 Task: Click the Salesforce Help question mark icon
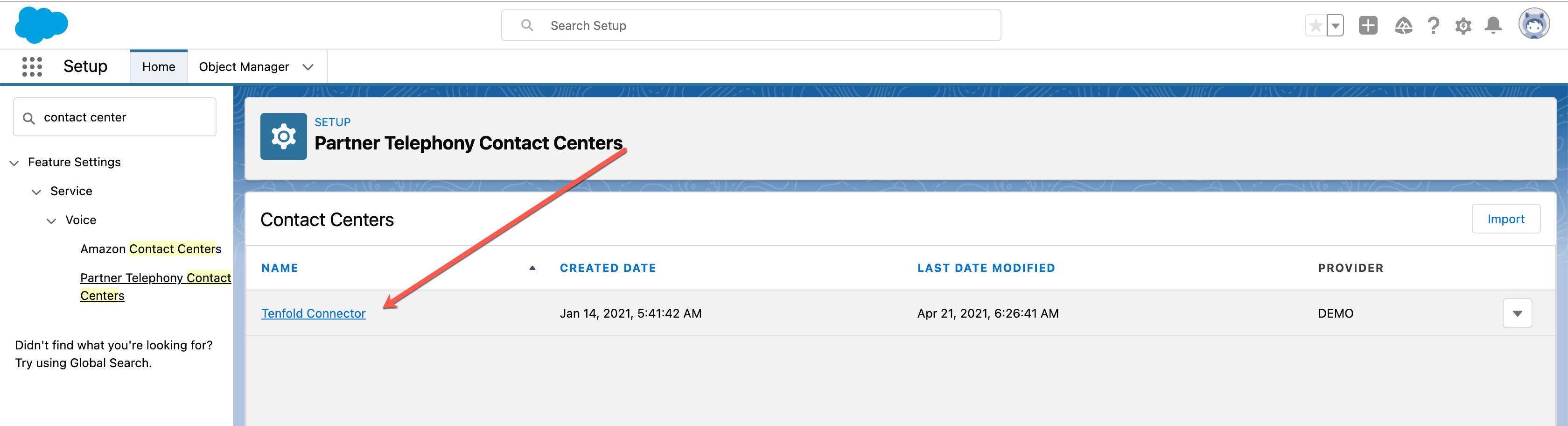click(x=1434, y=25)
